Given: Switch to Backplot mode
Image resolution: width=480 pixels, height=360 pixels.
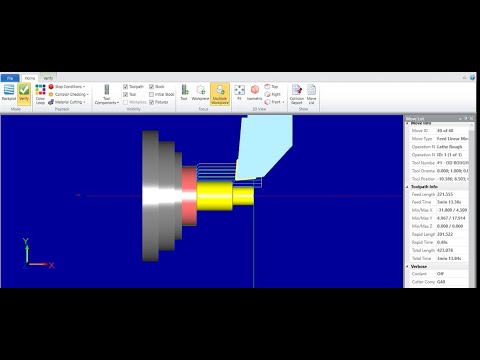Looking at the screenshot, I should [9, 92].
